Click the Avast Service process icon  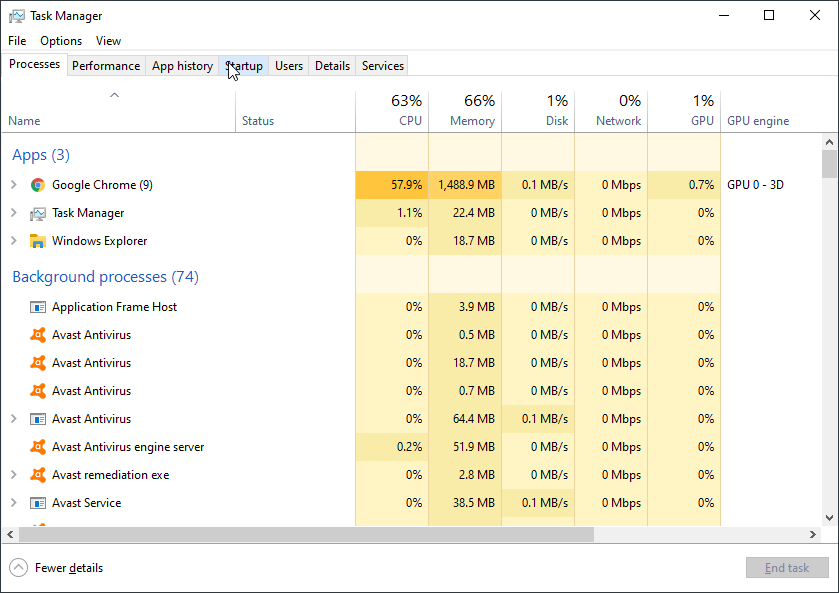[38, 503]
